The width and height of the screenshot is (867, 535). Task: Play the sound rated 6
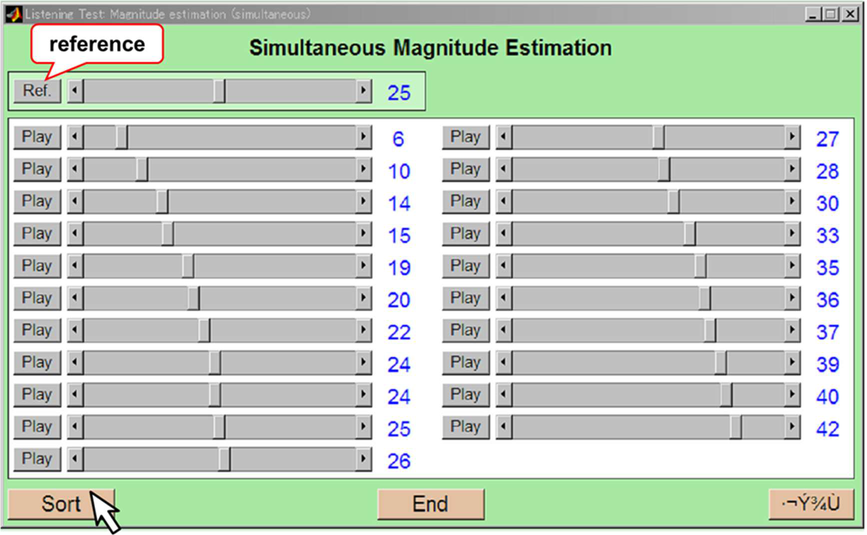pos(37,137)
